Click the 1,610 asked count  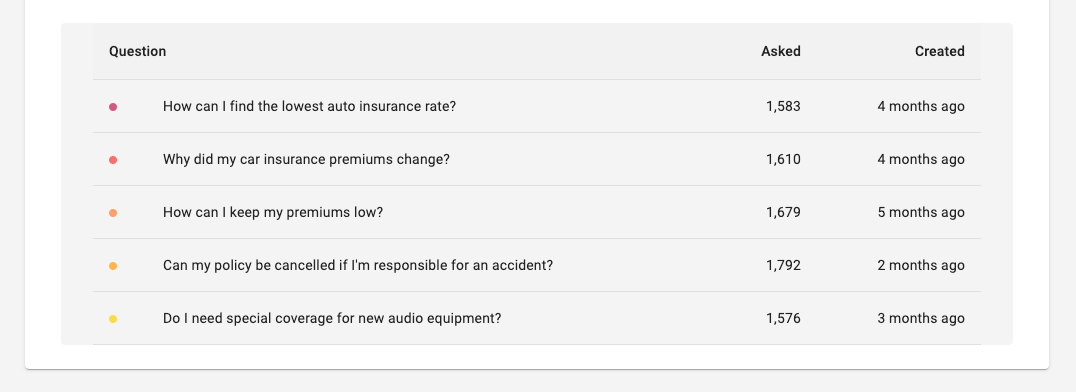point(784,159)
